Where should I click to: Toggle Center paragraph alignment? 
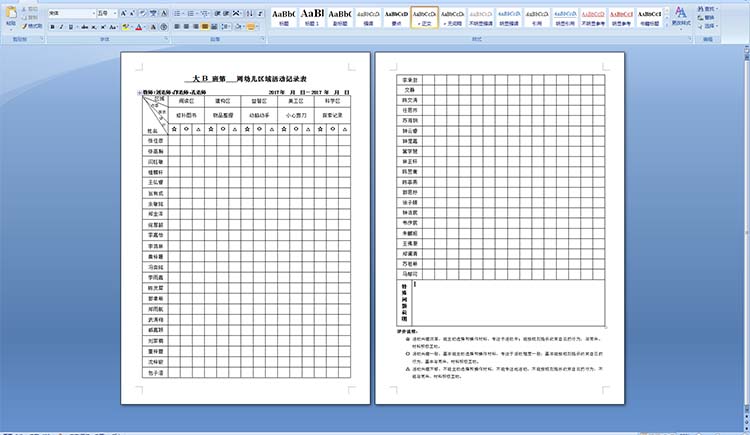point(186,27)
